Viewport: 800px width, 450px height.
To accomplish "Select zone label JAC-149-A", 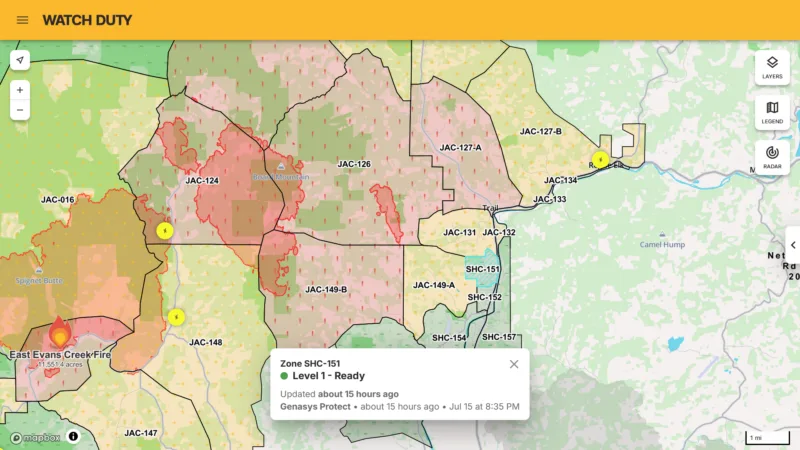I will click(434, 285).
